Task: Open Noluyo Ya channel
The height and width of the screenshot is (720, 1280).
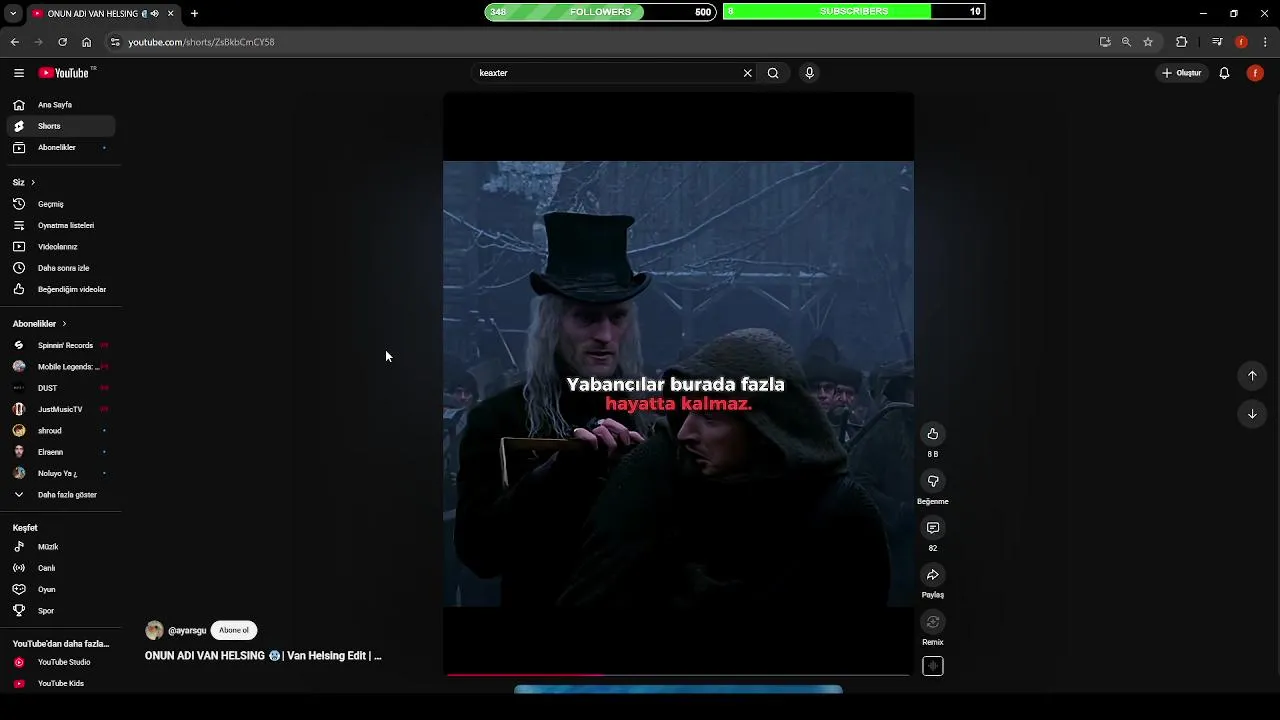Action: click(61, 474)
